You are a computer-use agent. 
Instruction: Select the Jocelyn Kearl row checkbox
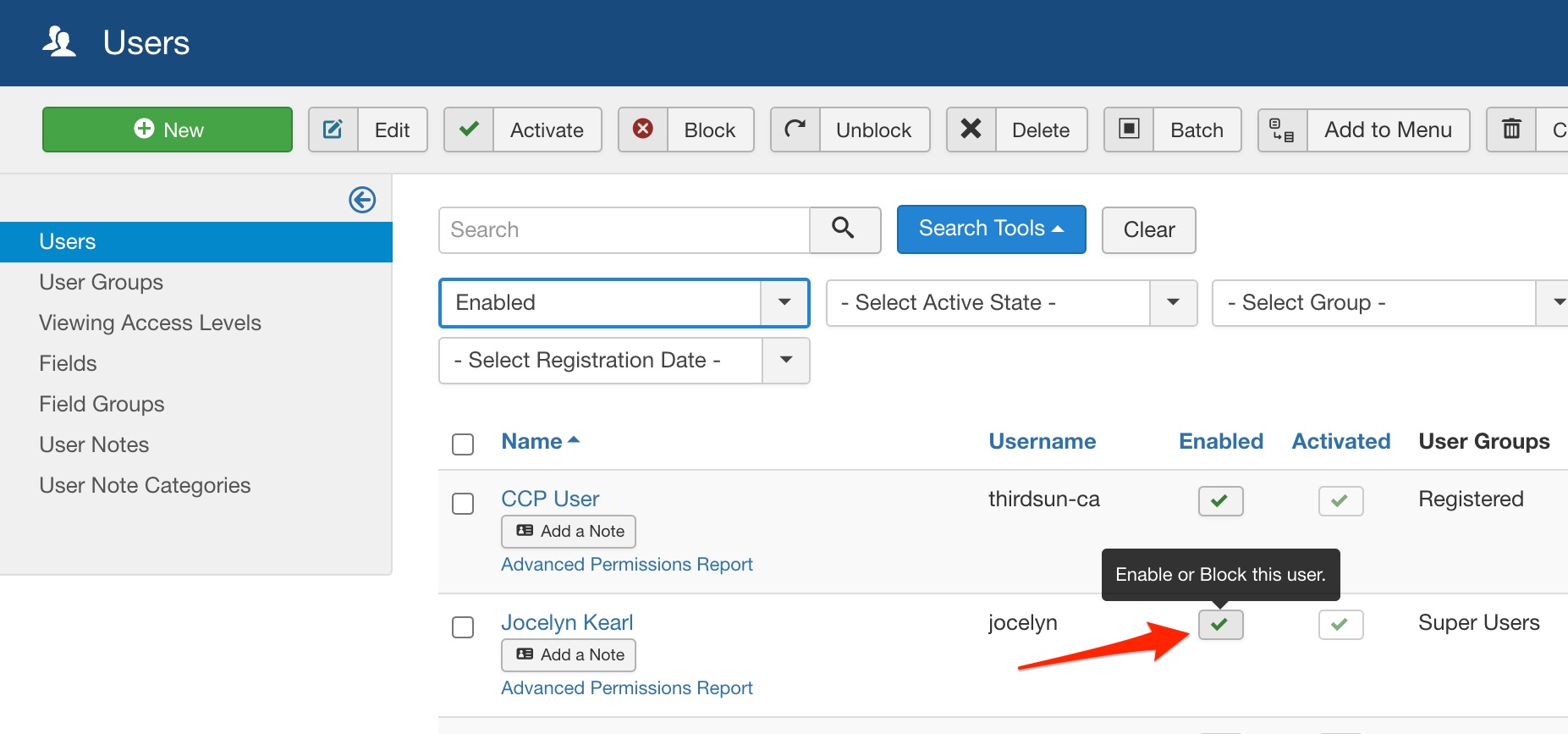tap(463, 627)
